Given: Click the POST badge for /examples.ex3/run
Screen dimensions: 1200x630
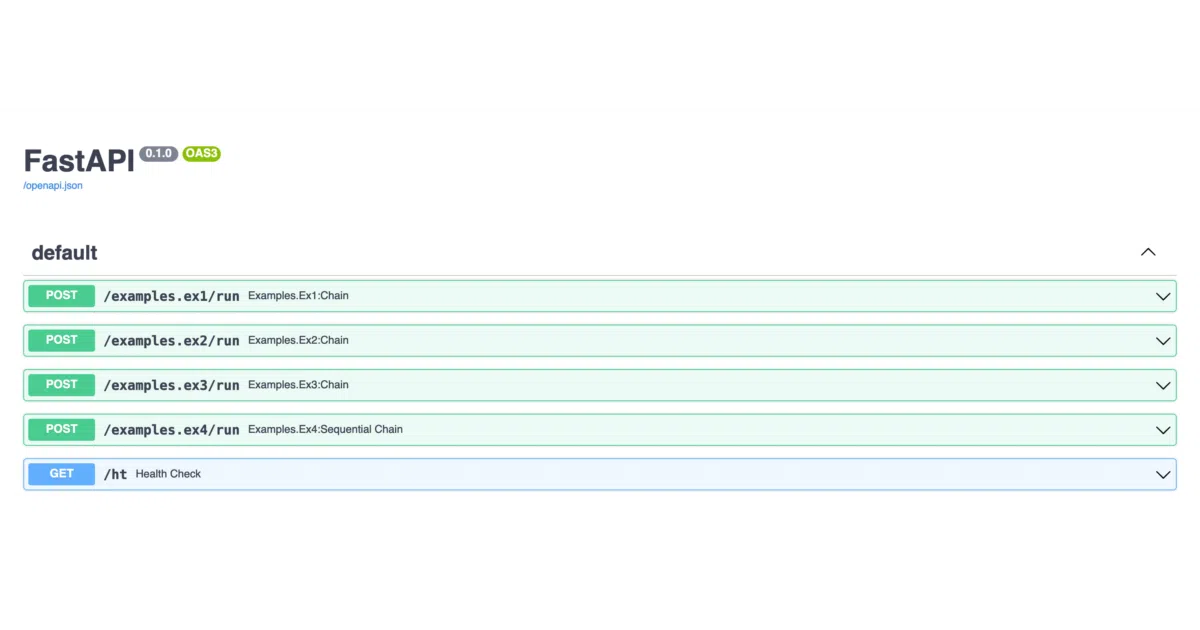Looking at the screenshot, I should pyautogui.click(x=61, y=385).
